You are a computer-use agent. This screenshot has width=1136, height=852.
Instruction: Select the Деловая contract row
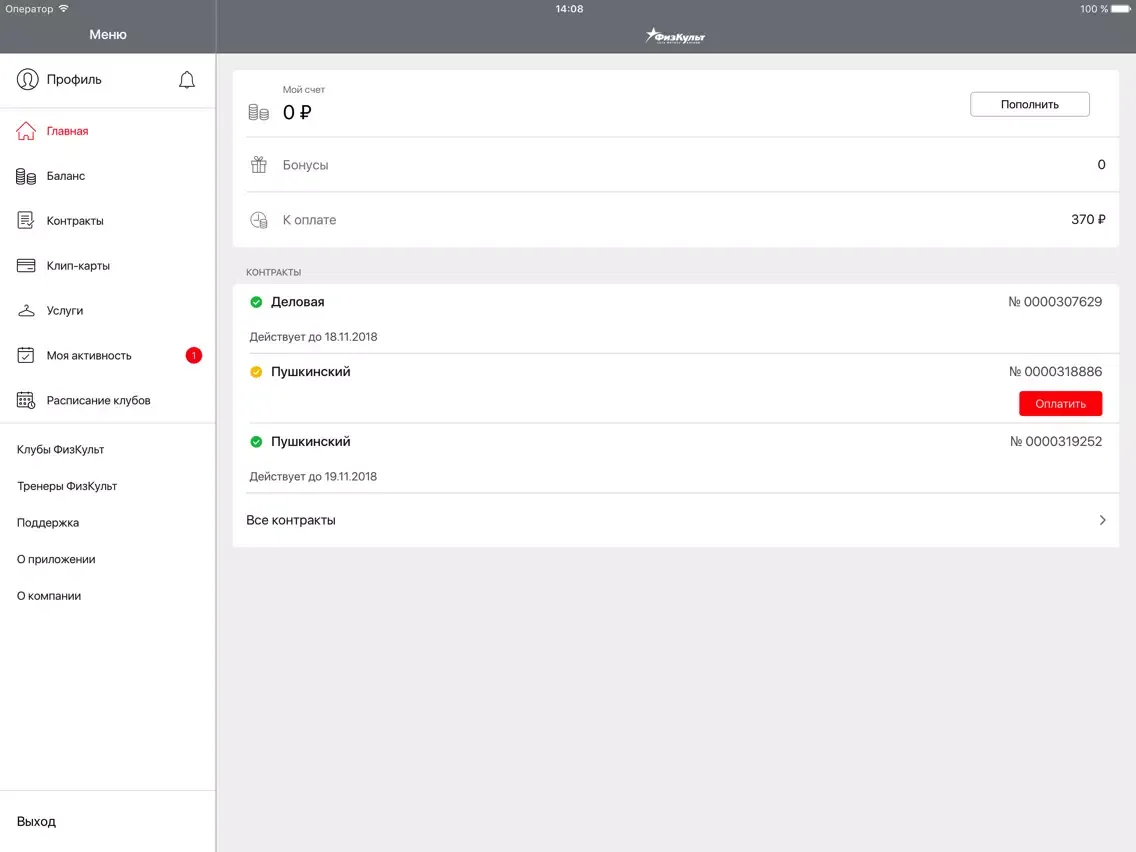pyautogui.click(x=675, y=319)
